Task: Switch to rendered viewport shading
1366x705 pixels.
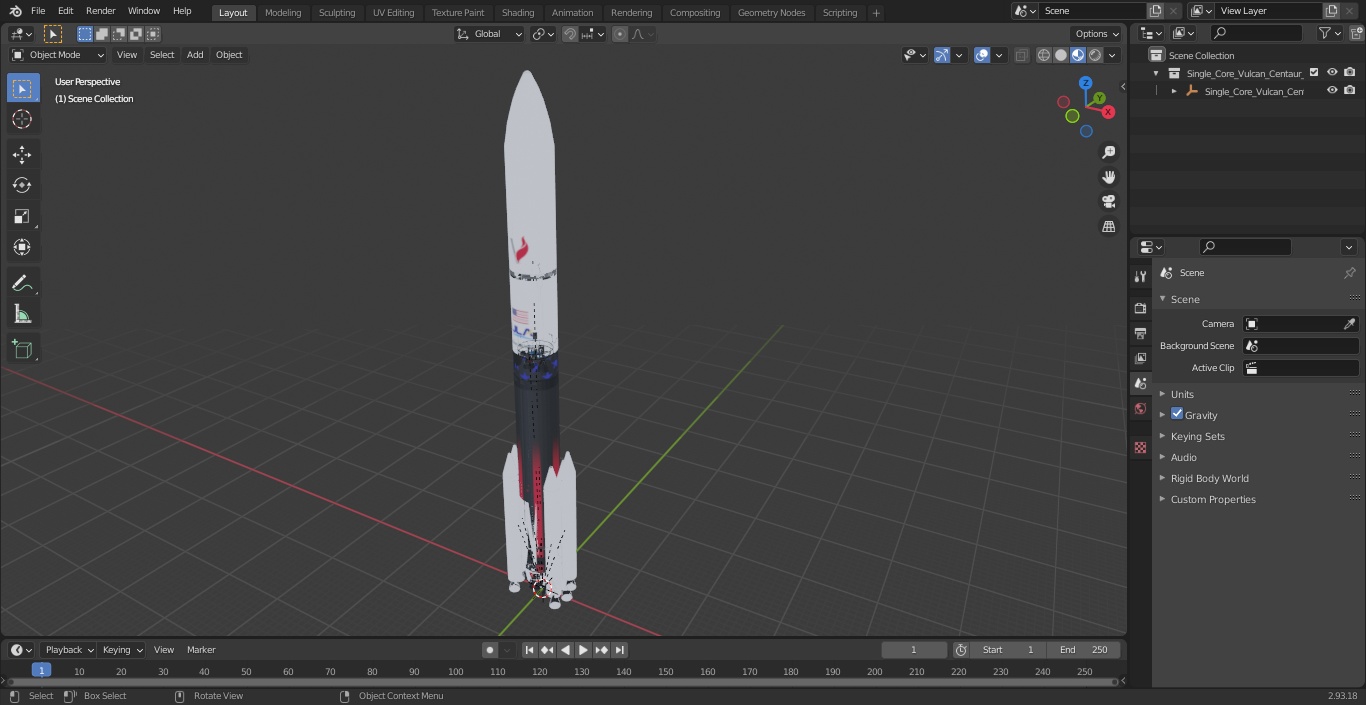Action: pyautogui.click(x=1095, y=55)
